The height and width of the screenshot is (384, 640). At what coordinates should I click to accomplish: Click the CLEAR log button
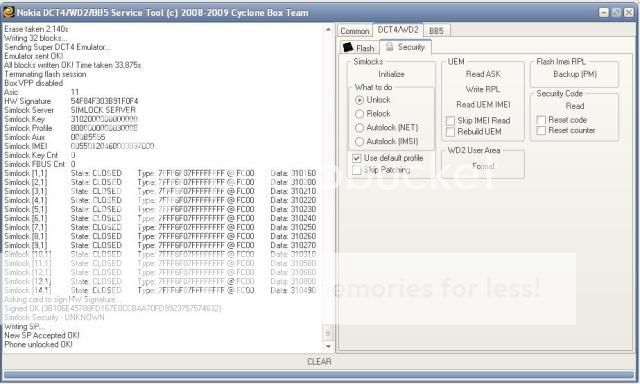point(319,362)
